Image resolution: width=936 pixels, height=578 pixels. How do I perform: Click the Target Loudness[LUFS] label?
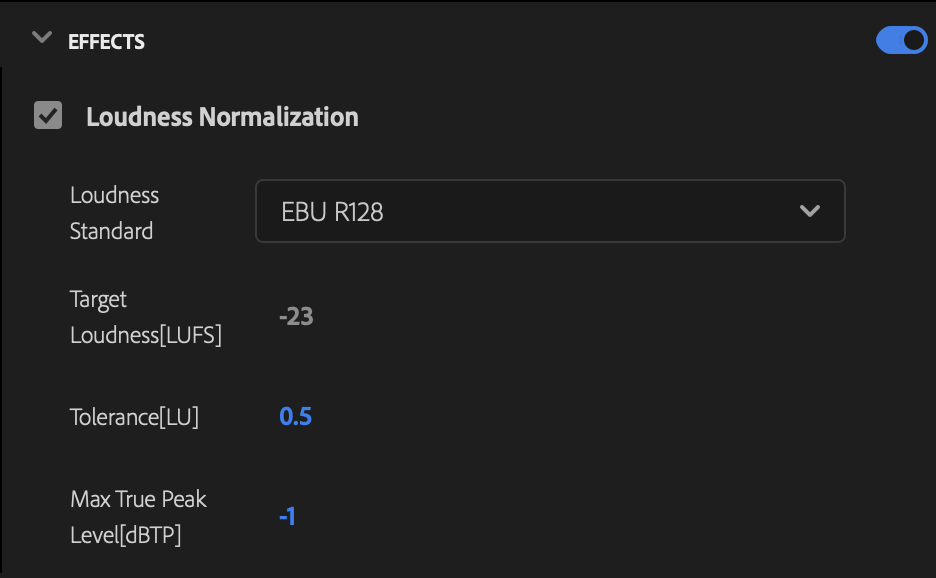point(146,316)
